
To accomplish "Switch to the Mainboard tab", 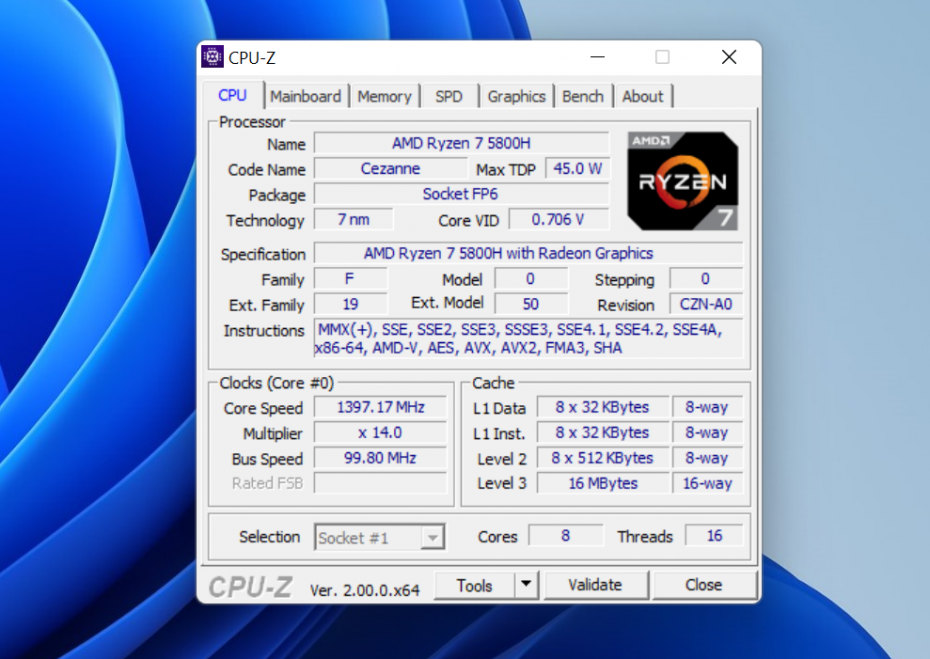I will tap(305, 96).
